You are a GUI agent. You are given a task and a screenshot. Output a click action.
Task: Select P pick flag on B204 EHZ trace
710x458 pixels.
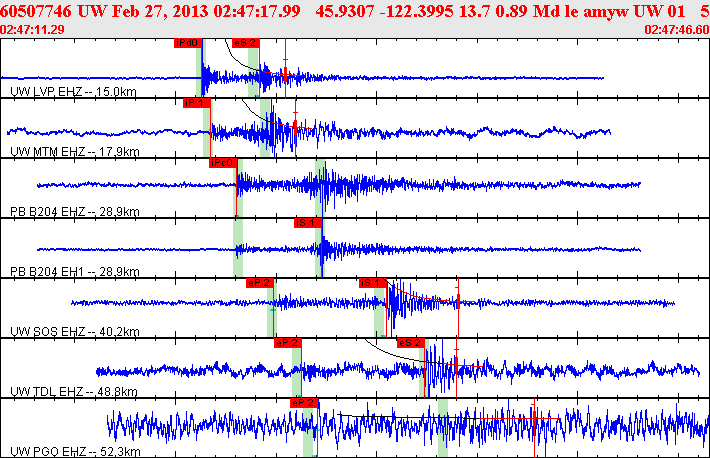[221, 163]
